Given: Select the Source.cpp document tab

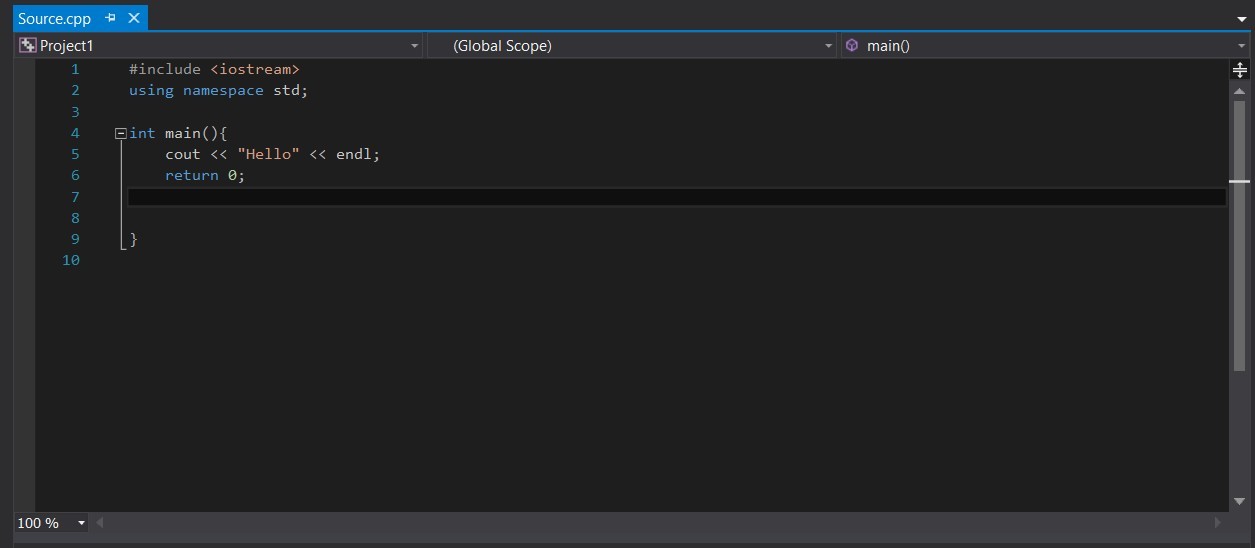Looking at the screenshot, I should [54, 19].
